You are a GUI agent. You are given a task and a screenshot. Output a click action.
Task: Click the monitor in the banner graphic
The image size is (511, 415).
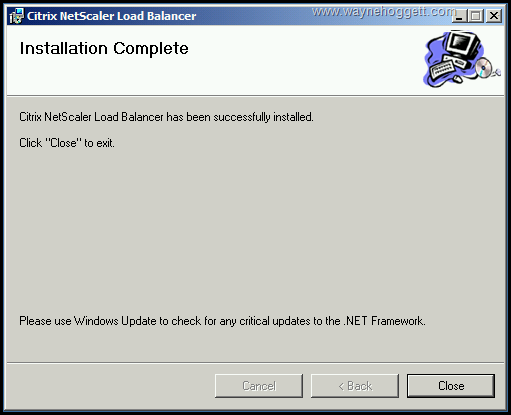[462, 43]
